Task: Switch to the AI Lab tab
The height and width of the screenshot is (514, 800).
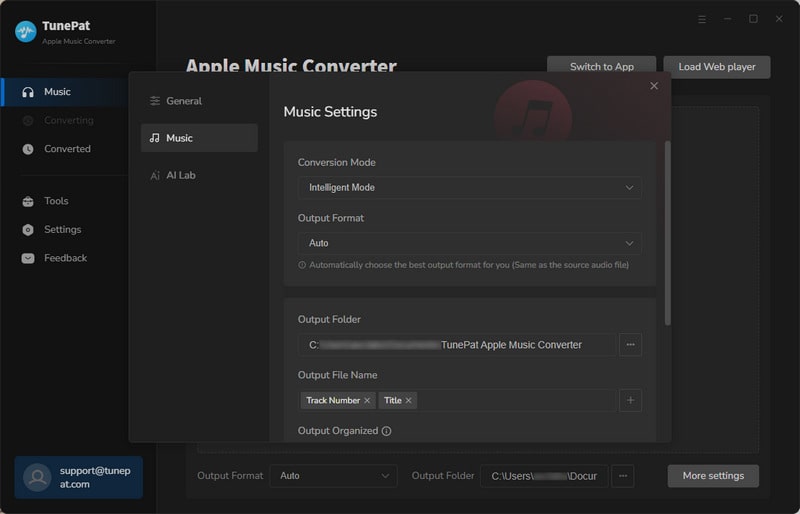Action: point(199,175)
